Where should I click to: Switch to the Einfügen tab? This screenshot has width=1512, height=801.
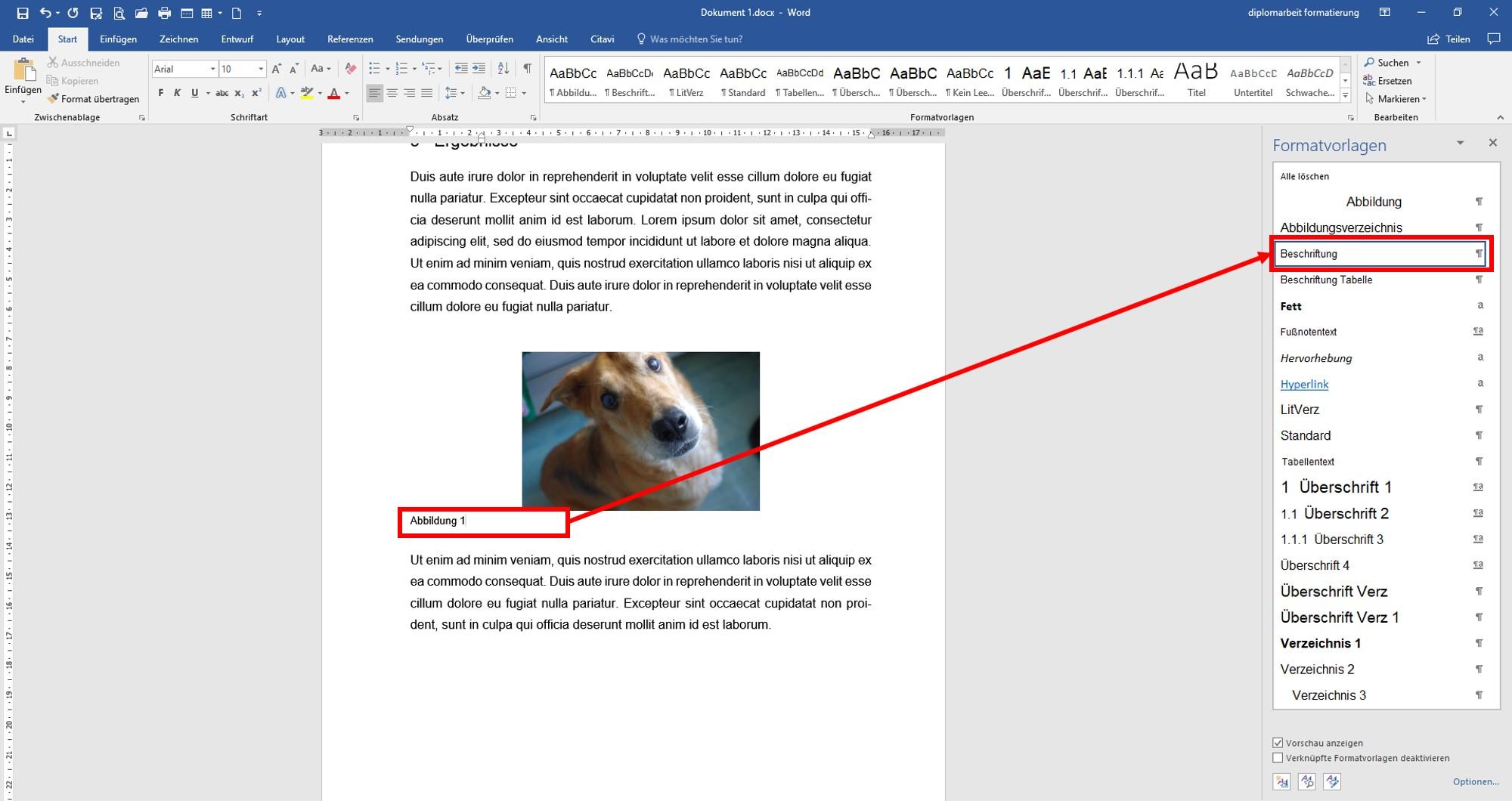(118, 39)
